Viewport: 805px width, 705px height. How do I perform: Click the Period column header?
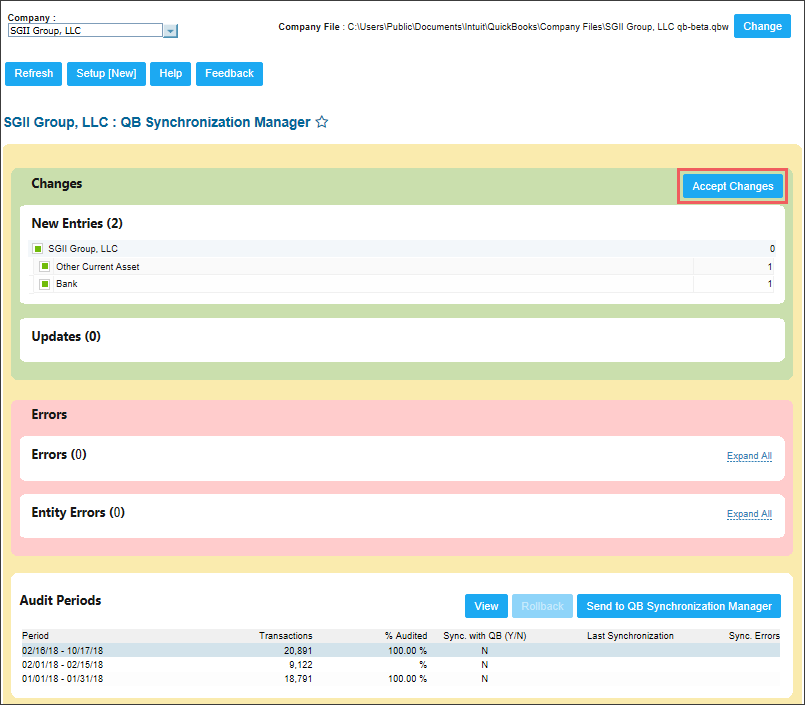35,636
